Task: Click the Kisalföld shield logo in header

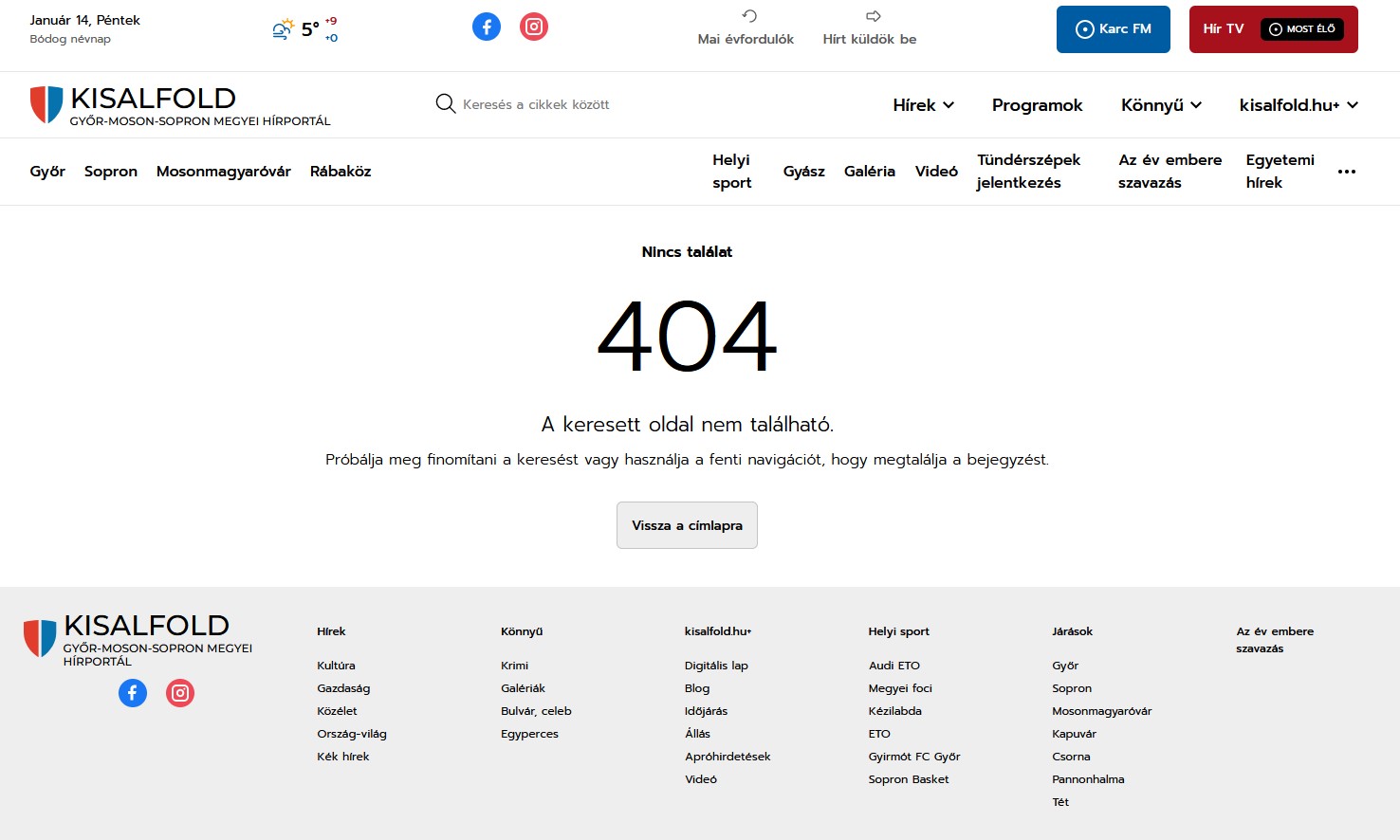Action: [x=46, y=104]
